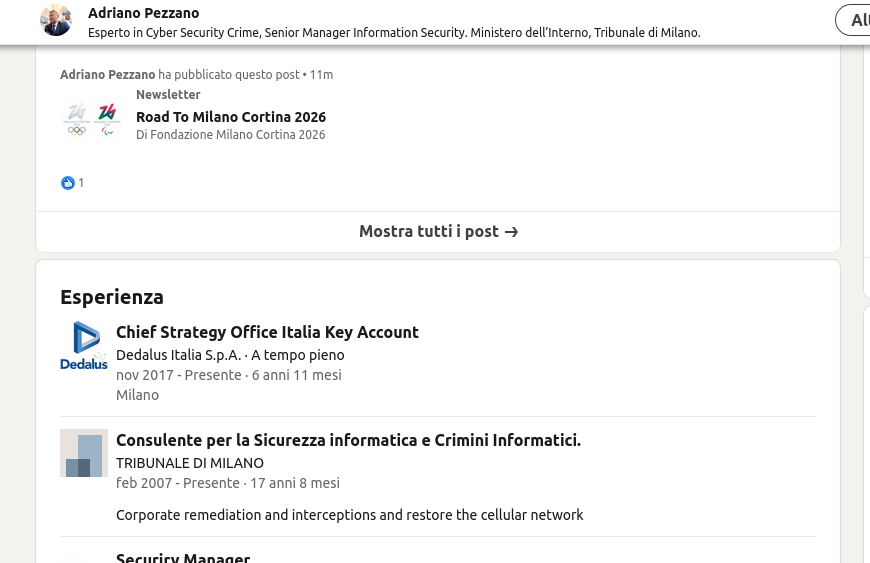Open 'Chief Strategy Office Italia Key Account' position
The width and height of the screenshot is (870, 563).
(267, 332)
